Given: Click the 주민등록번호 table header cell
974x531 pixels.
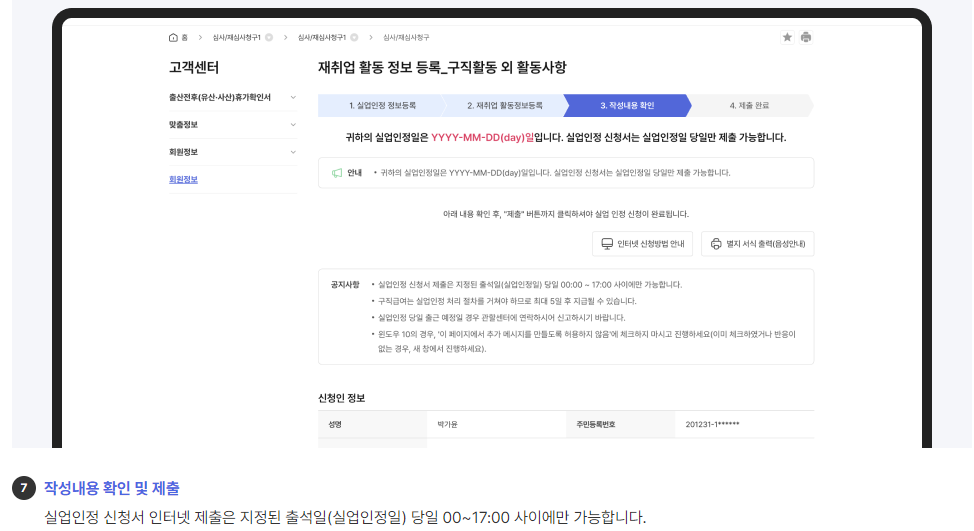Looking at the screenshot, I should tap(620, 425).
